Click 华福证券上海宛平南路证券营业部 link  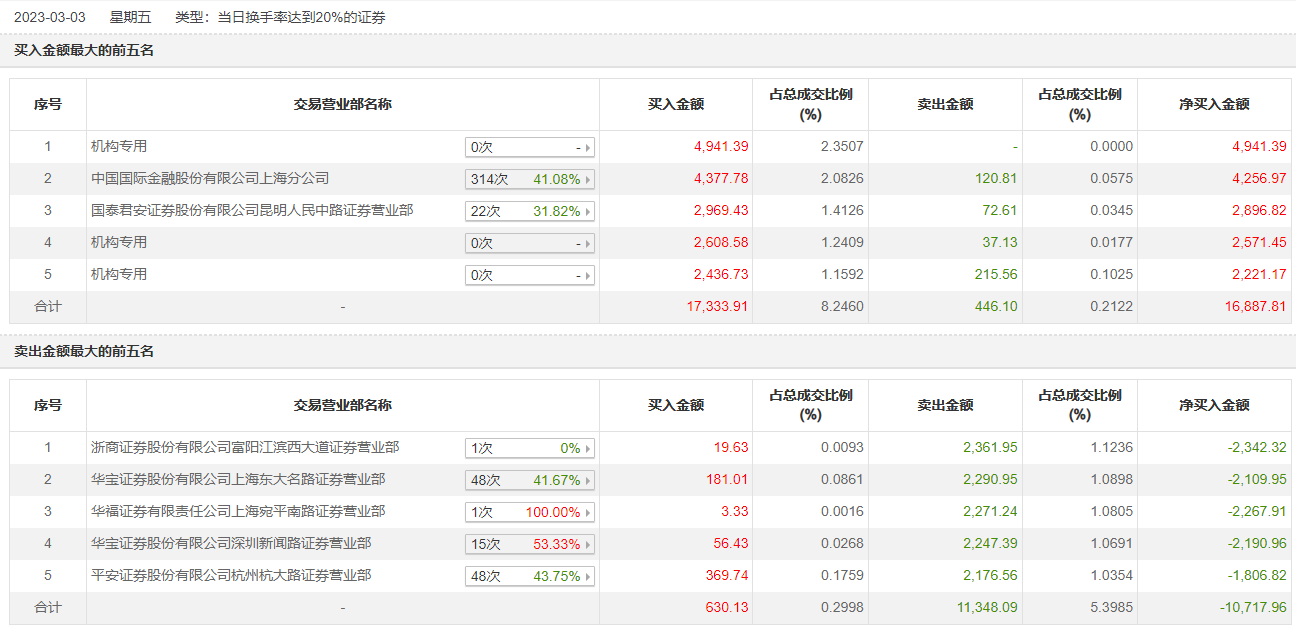click(238, 512)
